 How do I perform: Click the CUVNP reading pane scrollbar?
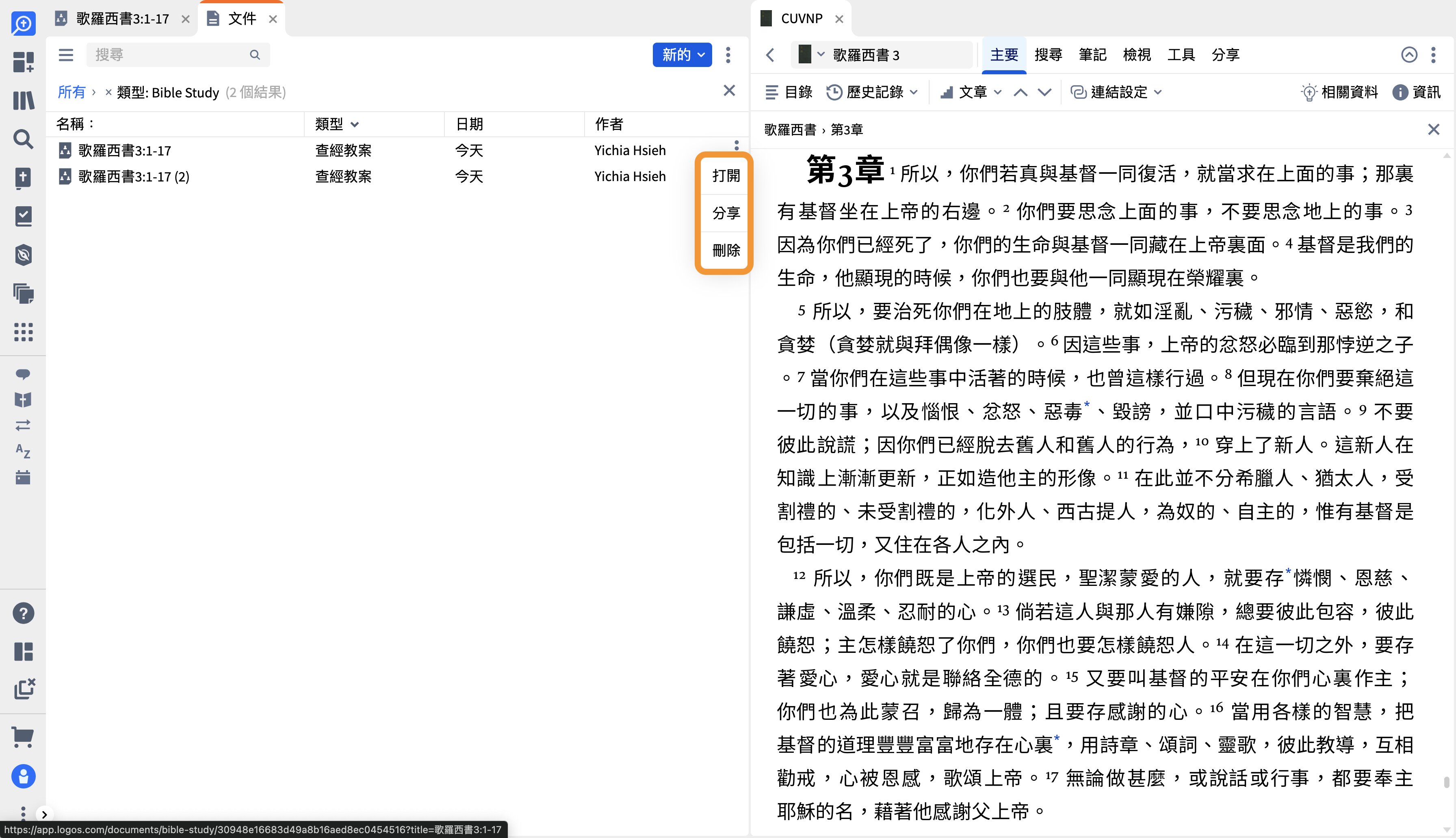[x=1447, y=782]
